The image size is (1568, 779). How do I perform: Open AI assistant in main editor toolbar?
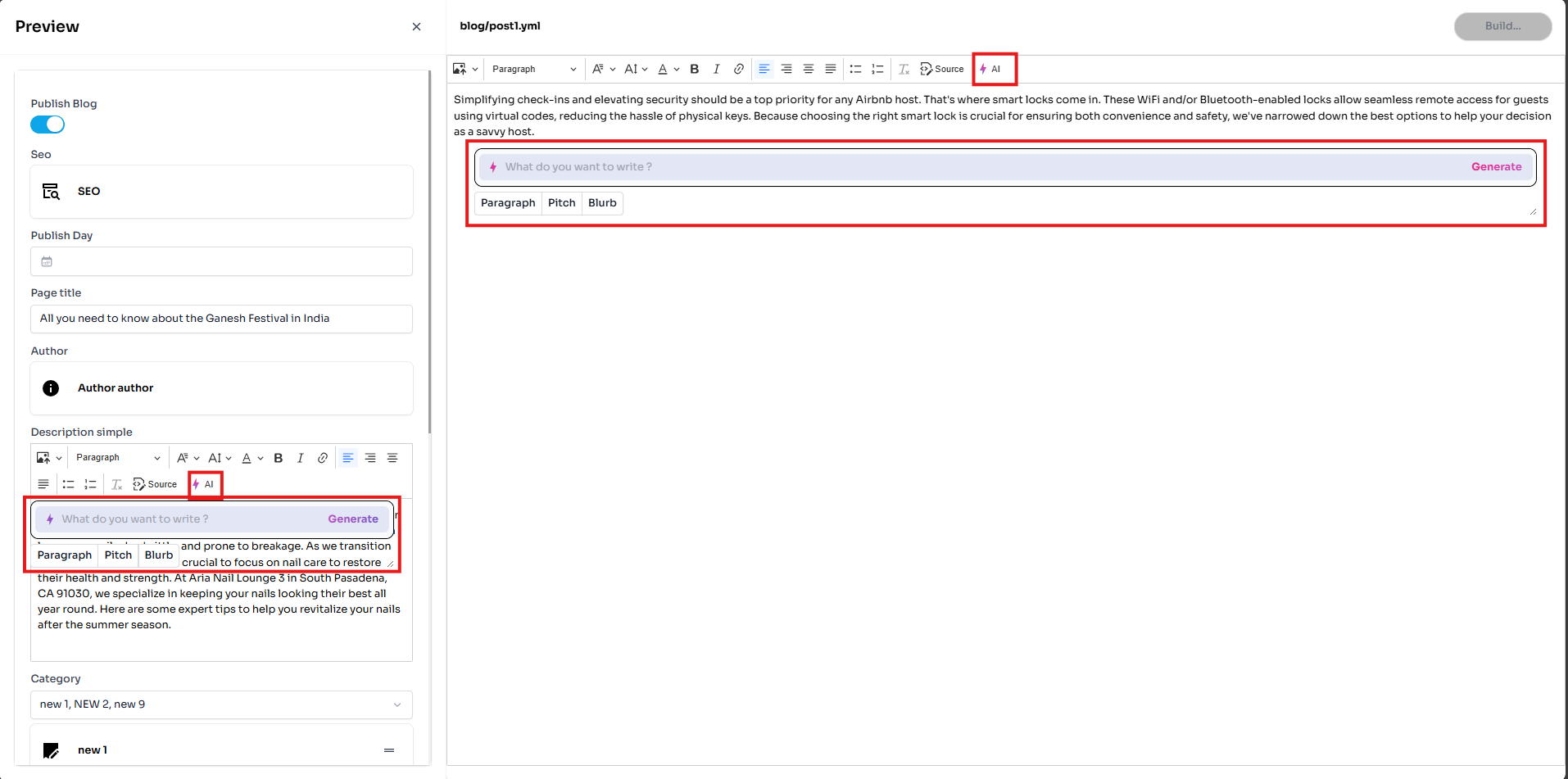991,69
